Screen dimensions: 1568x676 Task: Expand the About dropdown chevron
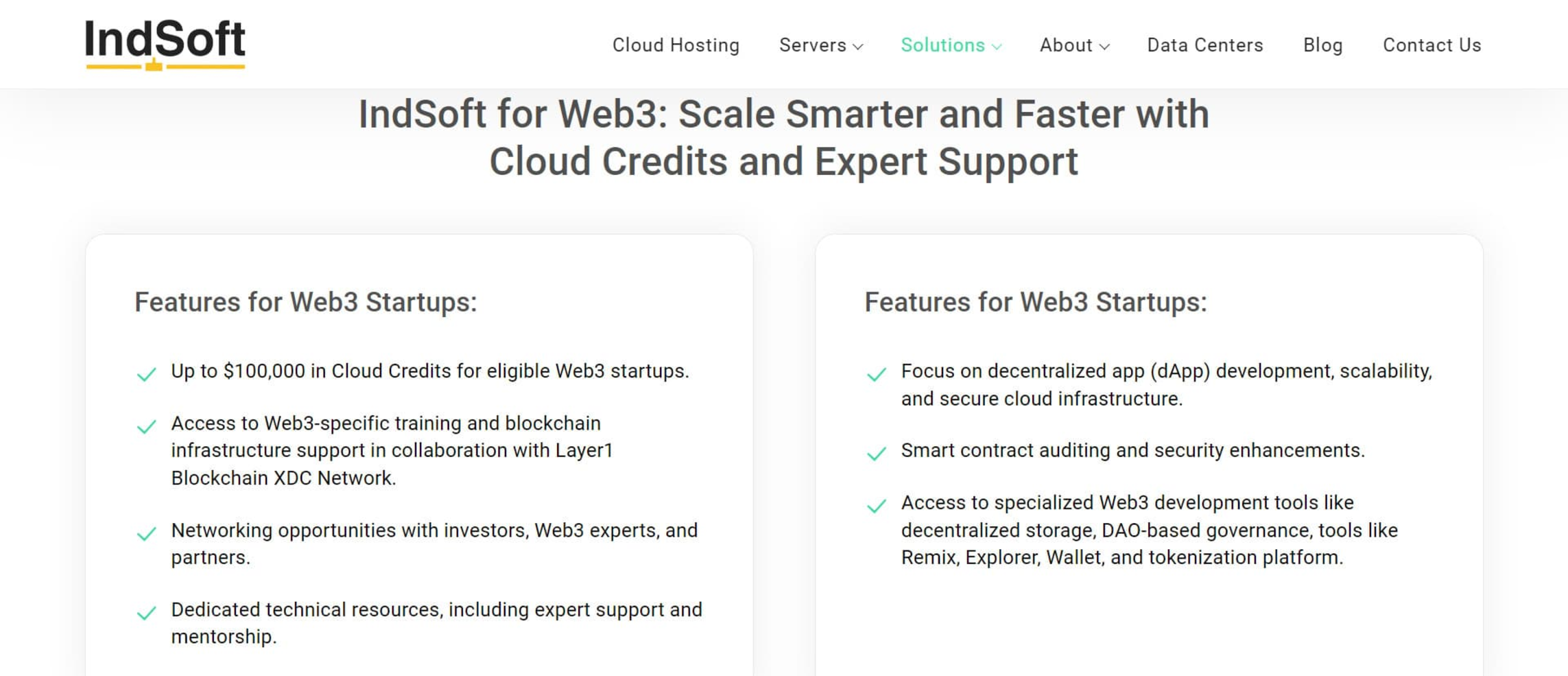pos(1104,47)
